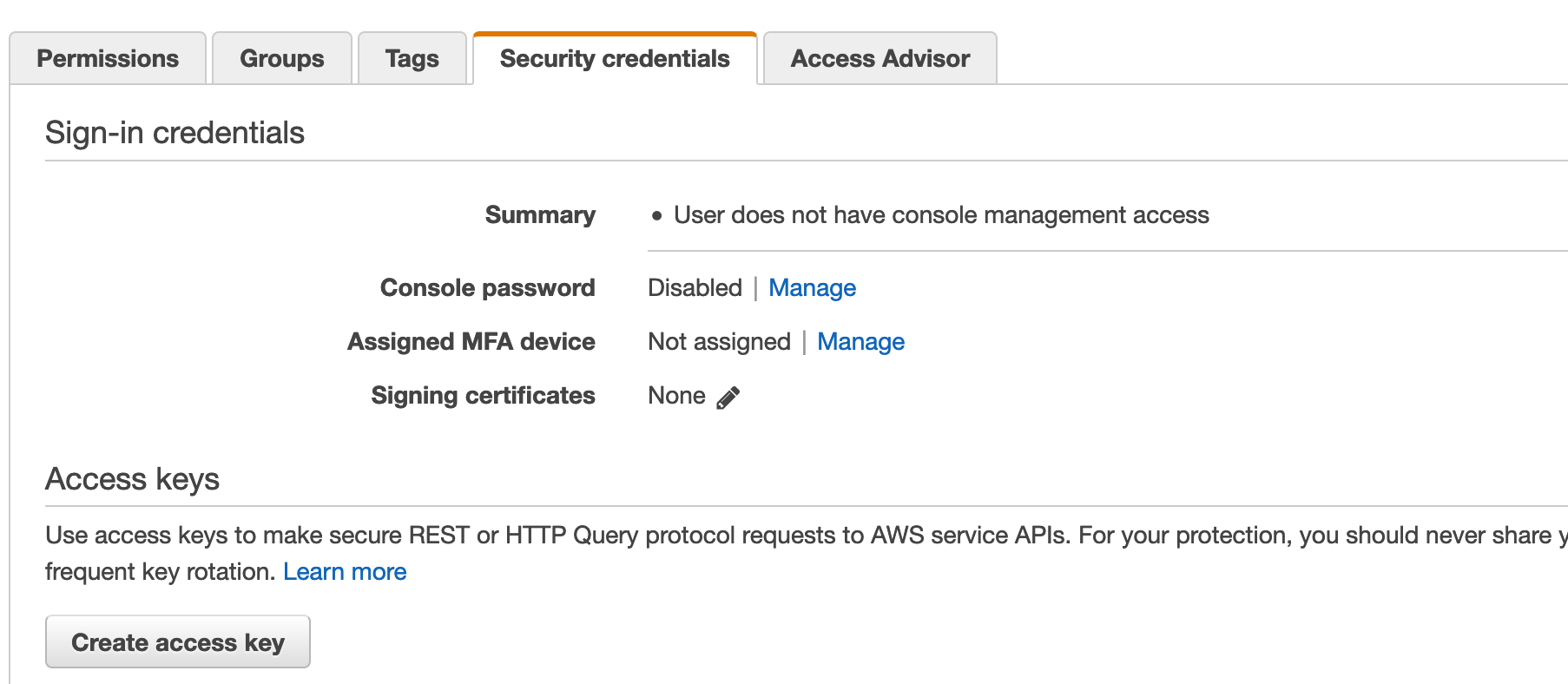Select the Groups tab
Image resolution: width=1568 pixels, height=684 pixels.
280,59
